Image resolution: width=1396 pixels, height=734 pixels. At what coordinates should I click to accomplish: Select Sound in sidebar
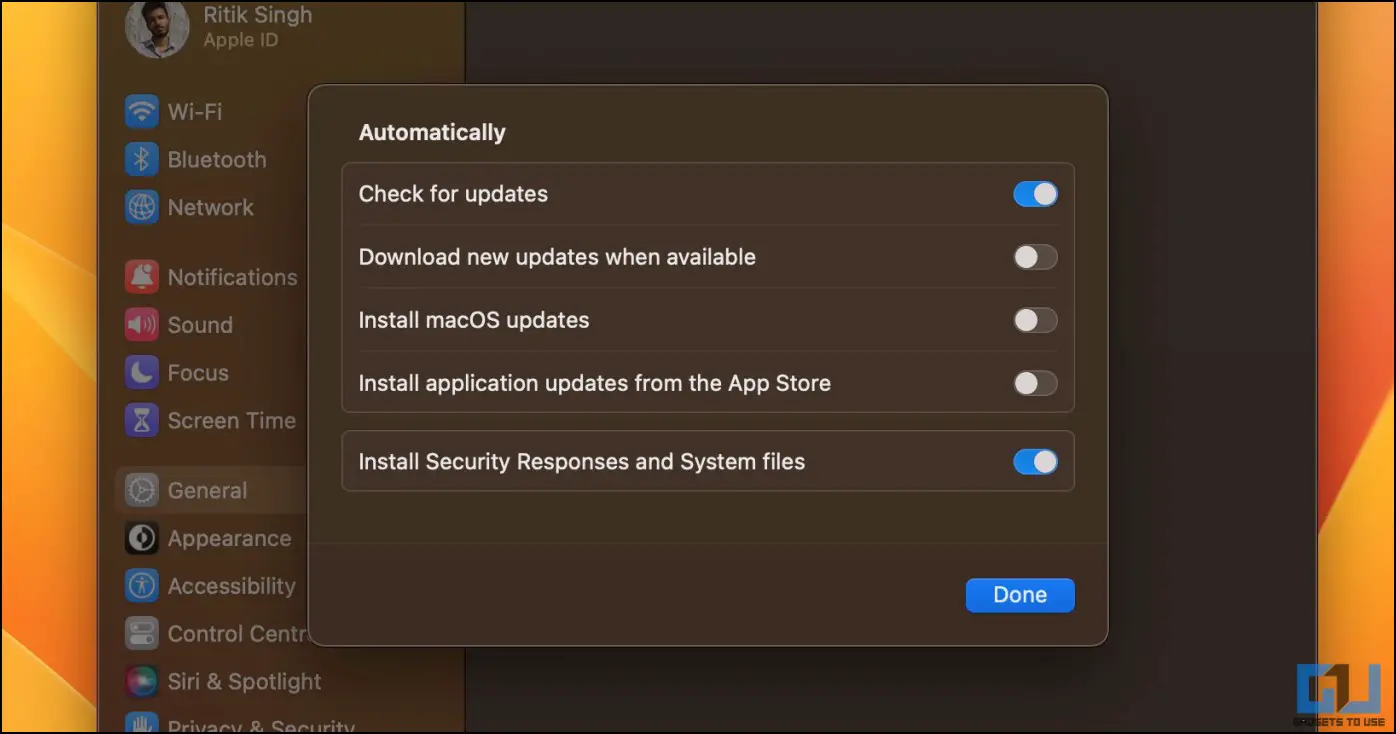[x=200, y=325]
